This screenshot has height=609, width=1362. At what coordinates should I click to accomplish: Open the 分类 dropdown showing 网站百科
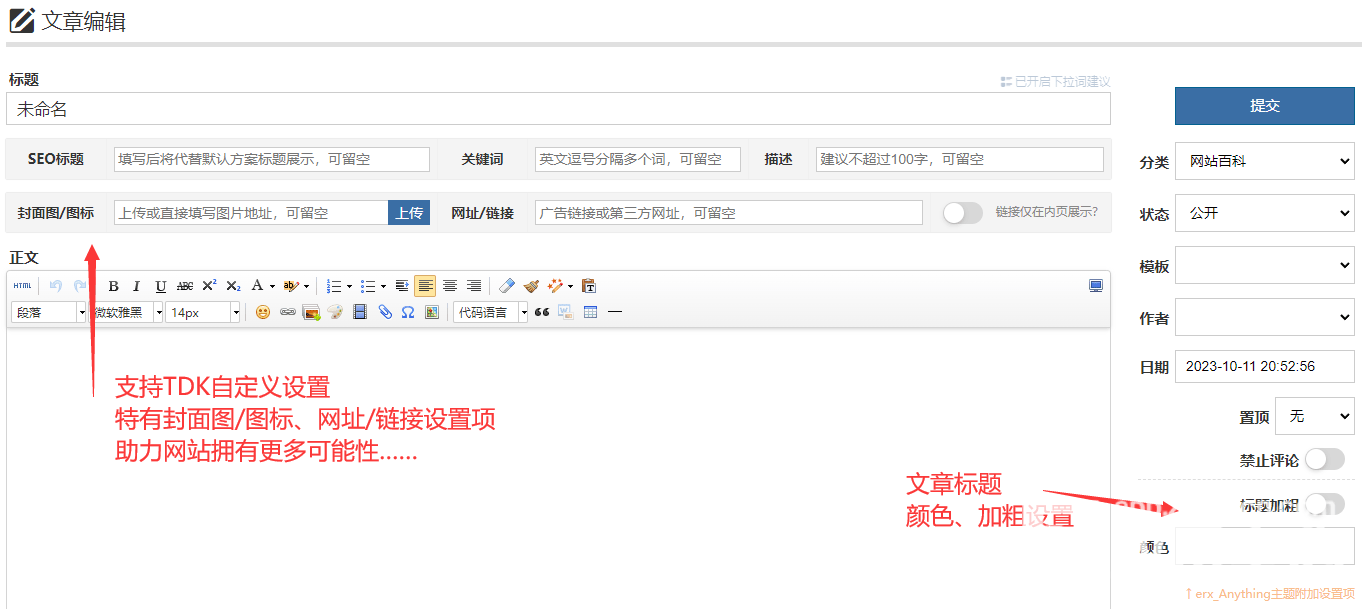(x=1264, y=161)
